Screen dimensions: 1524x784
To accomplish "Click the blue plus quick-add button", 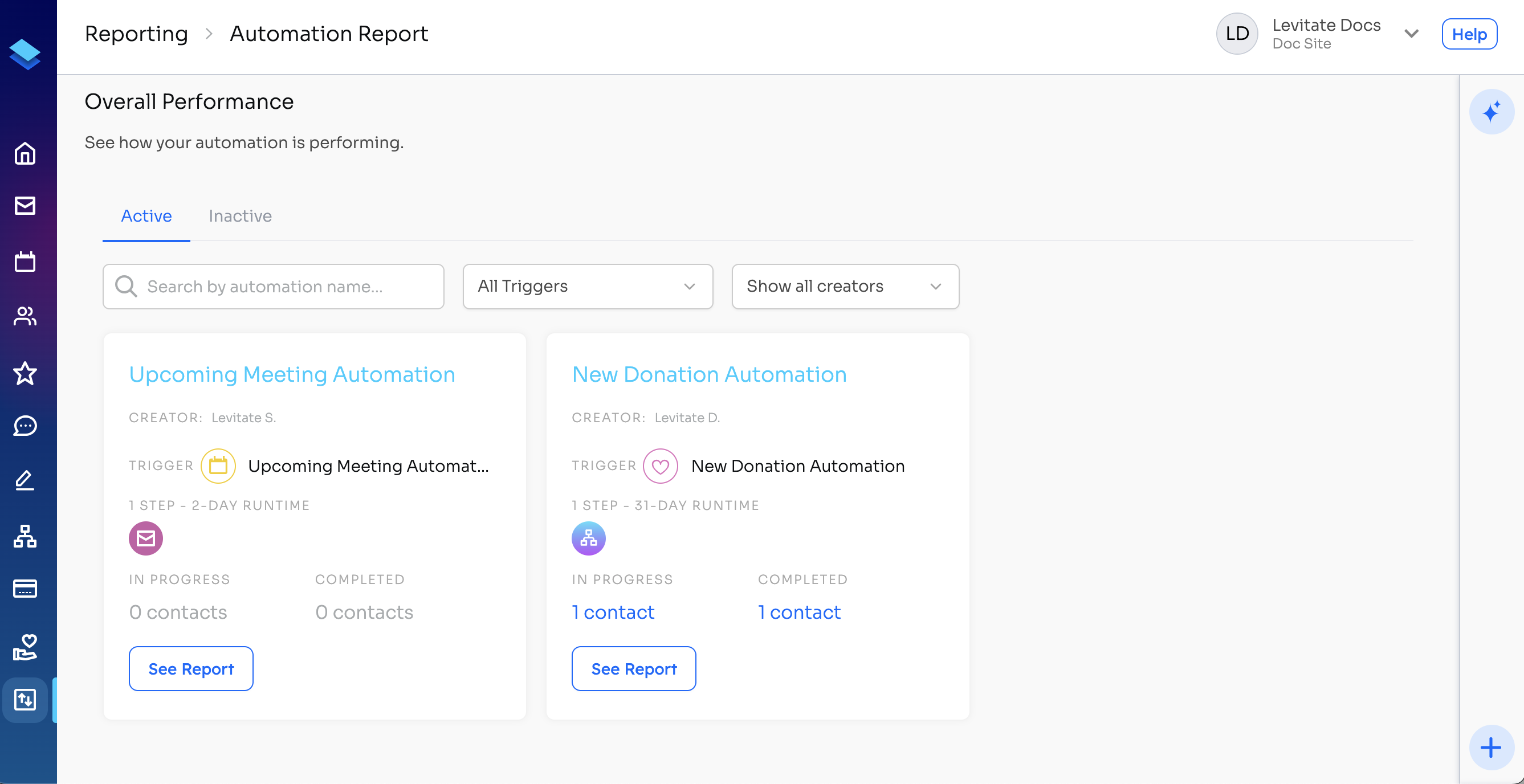I will (1491, 748).
